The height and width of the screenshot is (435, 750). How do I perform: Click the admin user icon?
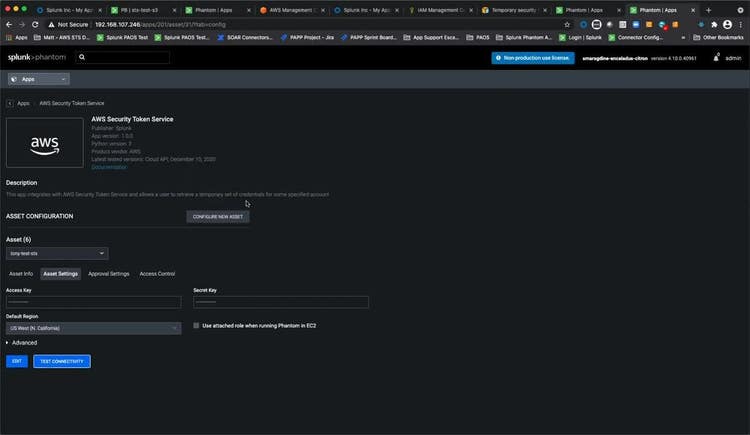click(x=716, y=56)
